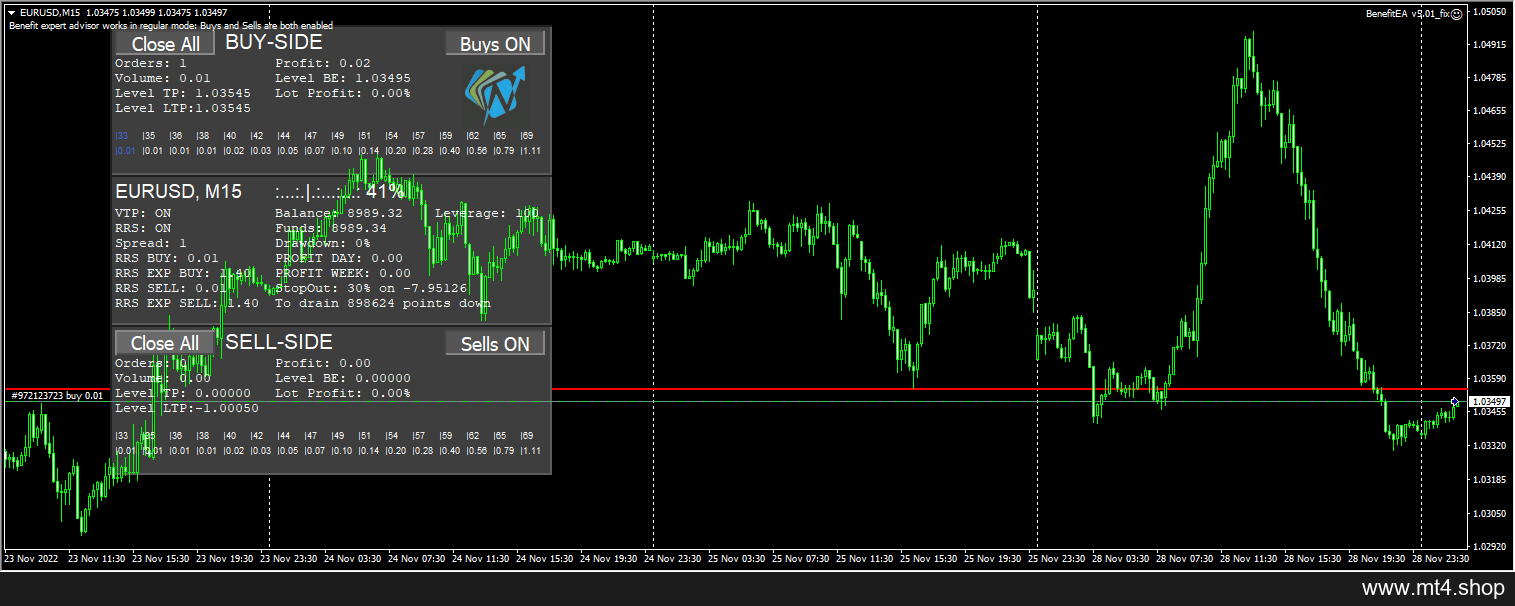Screen dimensions: 1515x606
Task: Click the Level LTP:1.03545 readout
Action: coord(183,108)
